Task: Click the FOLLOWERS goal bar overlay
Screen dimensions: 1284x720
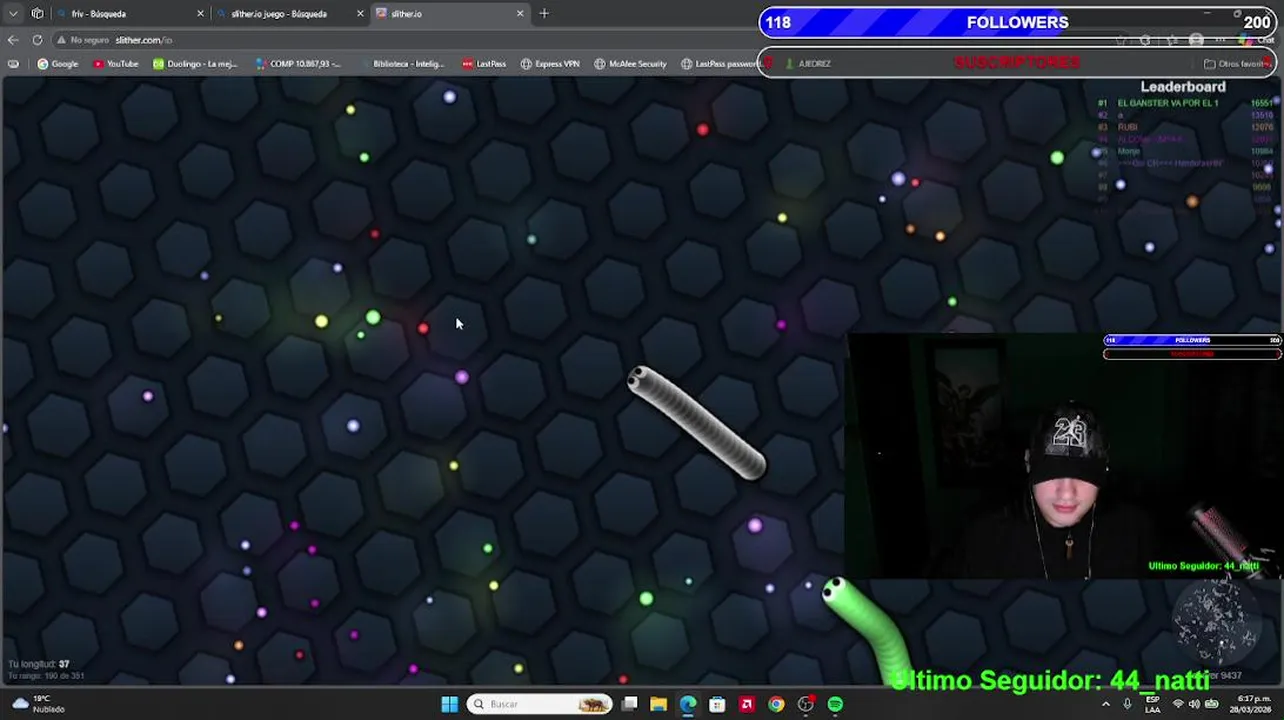Action: 1017,23
